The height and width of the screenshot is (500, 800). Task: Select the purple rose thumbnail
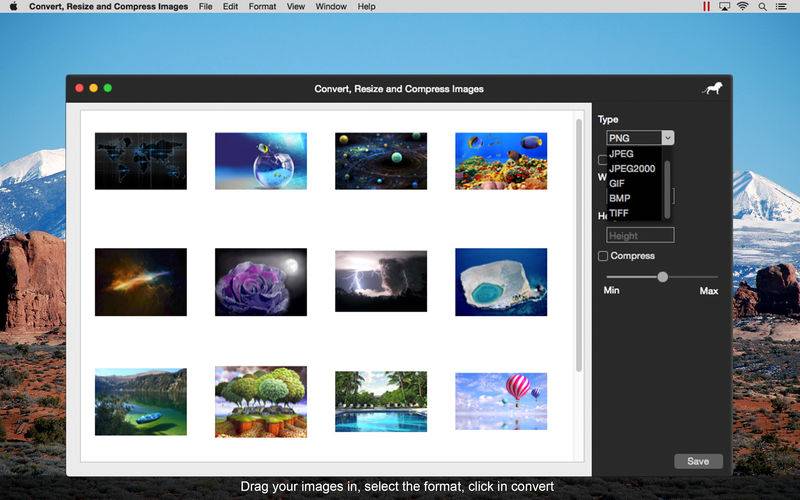pyautogui.click(x=261, y=282)
